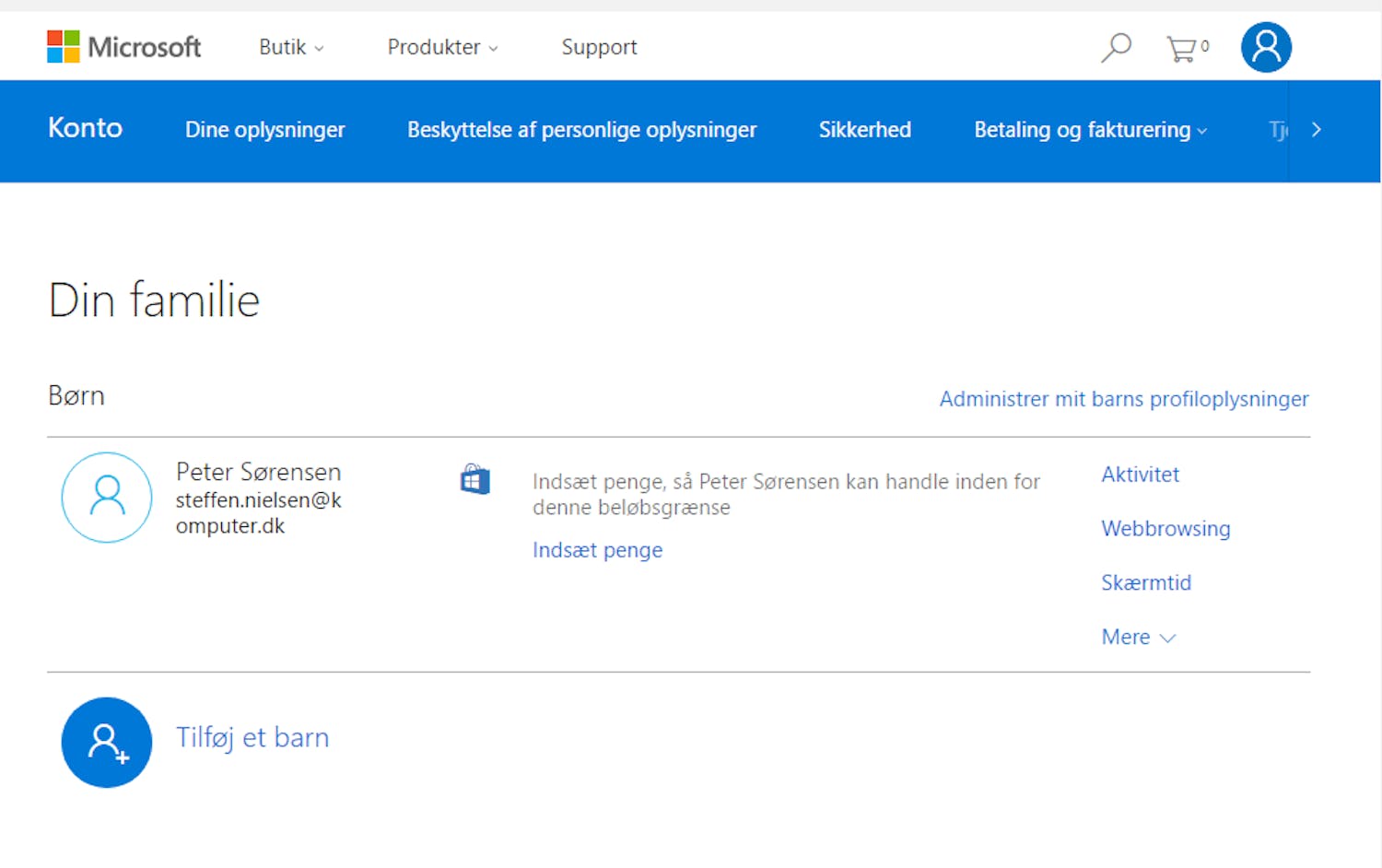Click the Microsoft Store shopping bag icon

[474, 479]
